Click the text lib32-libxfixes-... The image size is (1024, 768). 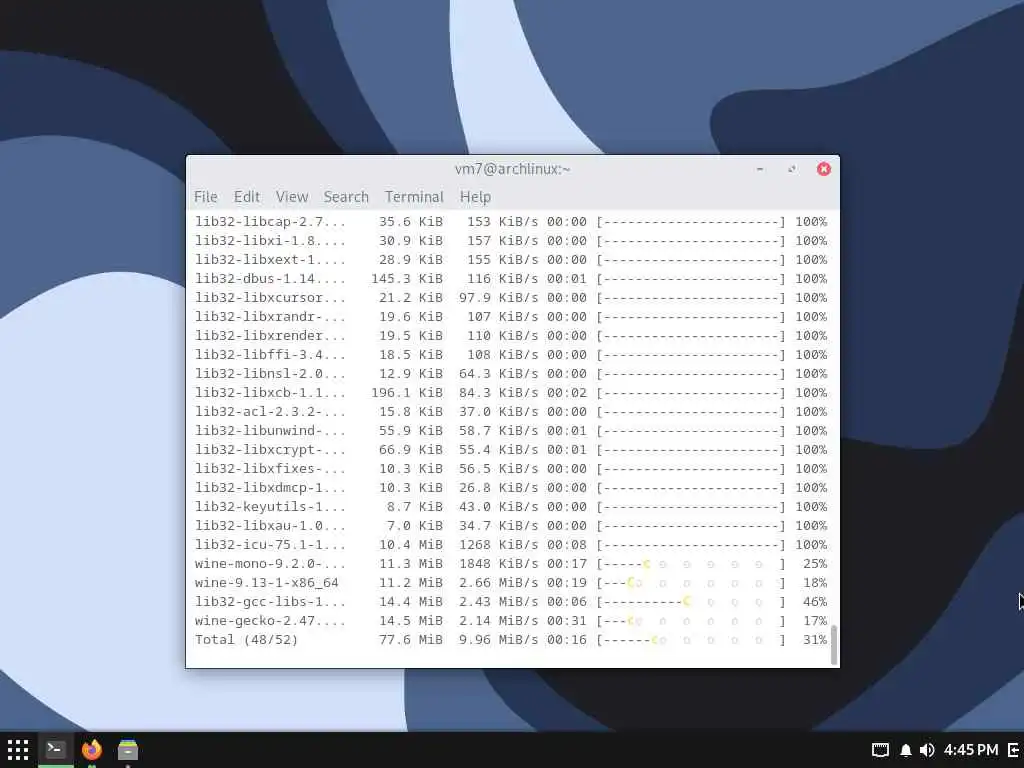click(258, 468)
